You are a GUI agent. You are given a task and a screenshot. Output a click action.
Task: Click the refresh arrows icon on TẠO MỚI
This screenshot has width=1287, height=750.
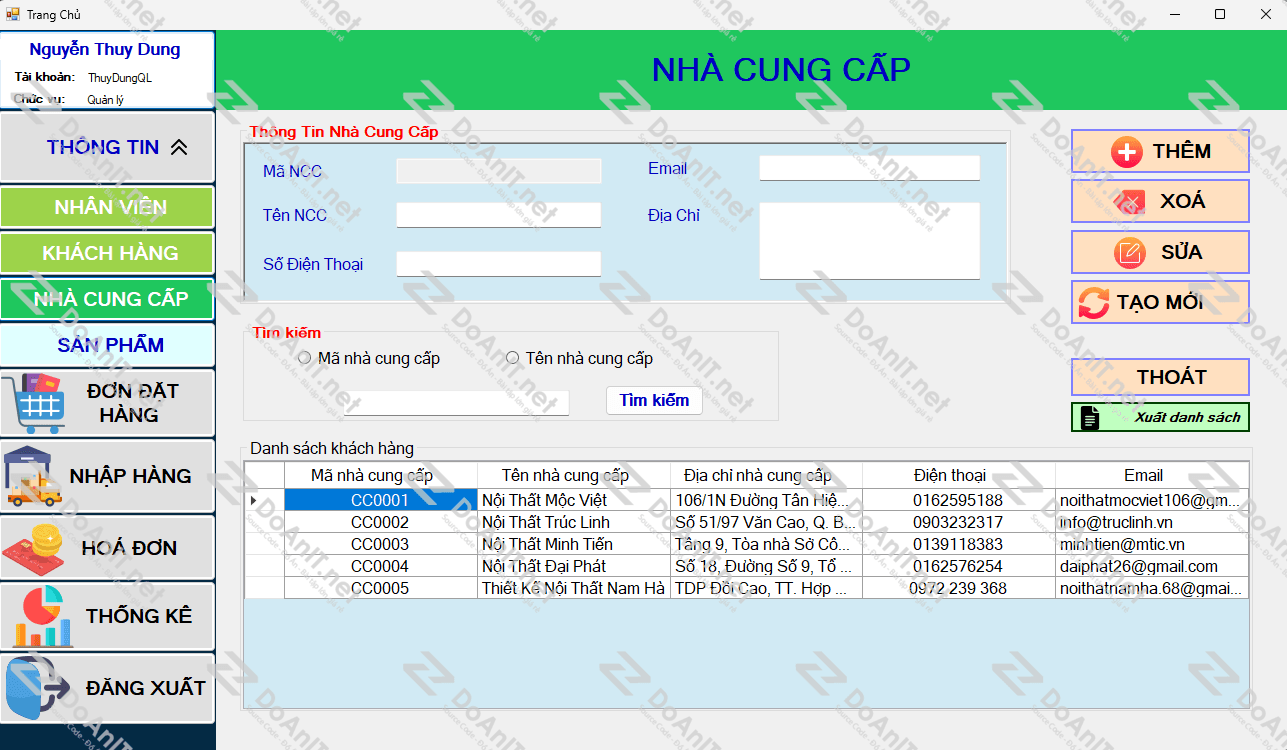[x=1094, y=303]
